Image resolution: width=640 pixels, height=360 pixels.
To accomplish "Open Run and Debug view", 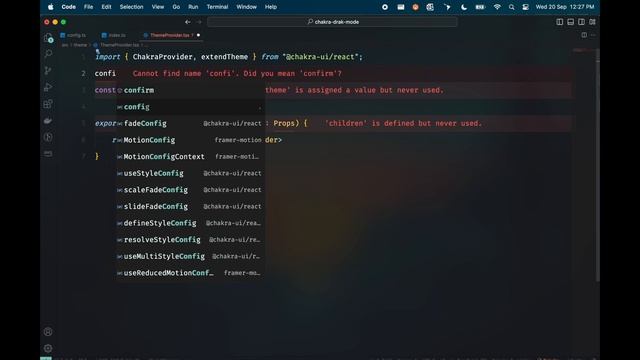I will coord(48,87).
